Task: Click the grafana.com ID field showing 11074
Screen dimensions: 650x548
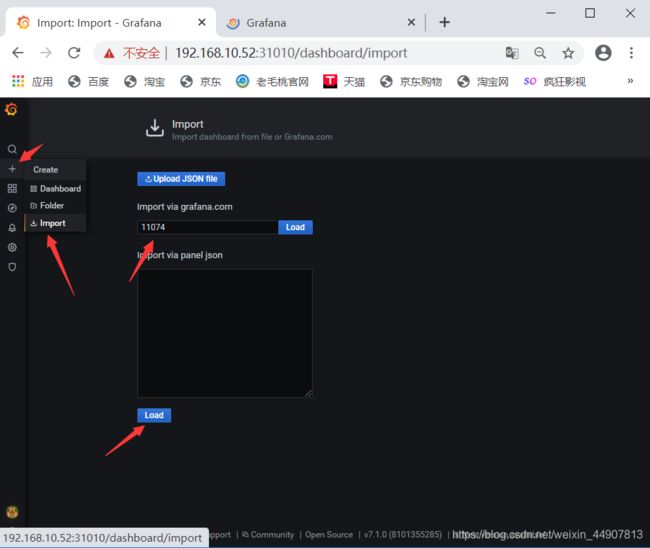Action: (x=208, y=227)
